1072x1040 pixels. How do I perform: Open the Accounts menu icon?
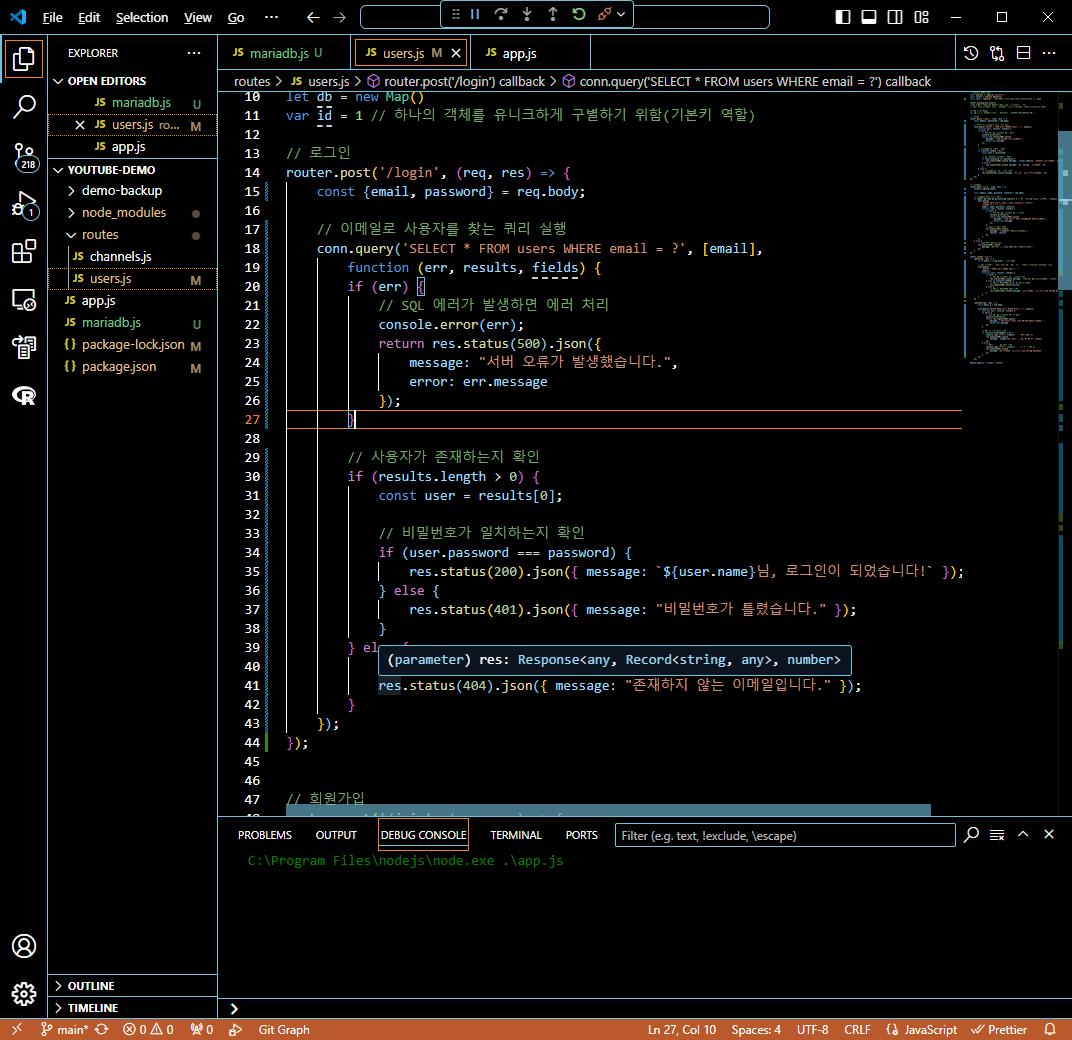pos(23,946)
